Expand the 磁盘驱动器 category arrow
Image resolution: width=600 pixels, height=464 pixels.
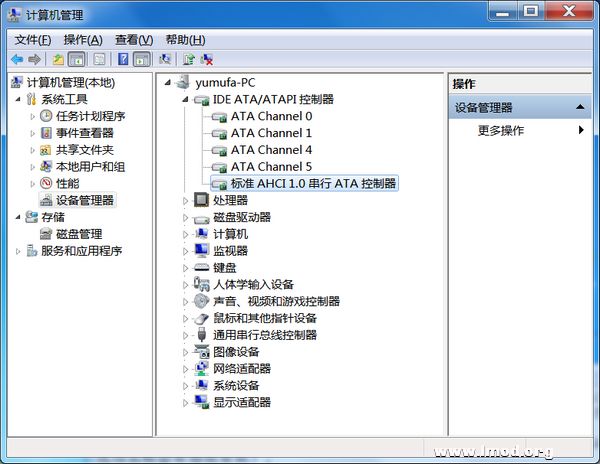(x=185, y=217)
